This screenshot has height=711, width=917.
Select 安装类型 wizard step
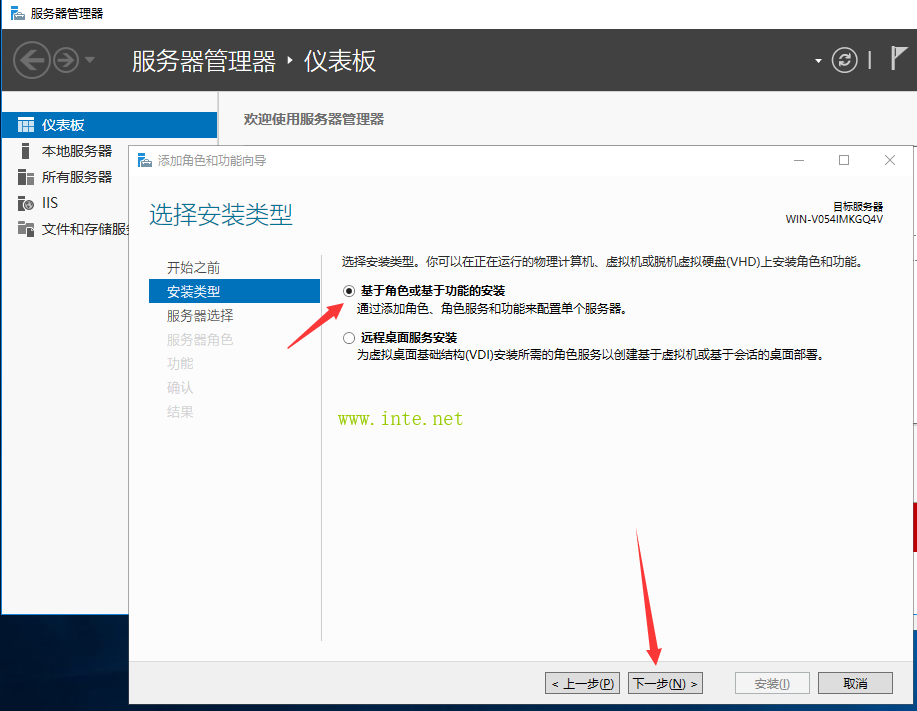[x=193, y=292]
